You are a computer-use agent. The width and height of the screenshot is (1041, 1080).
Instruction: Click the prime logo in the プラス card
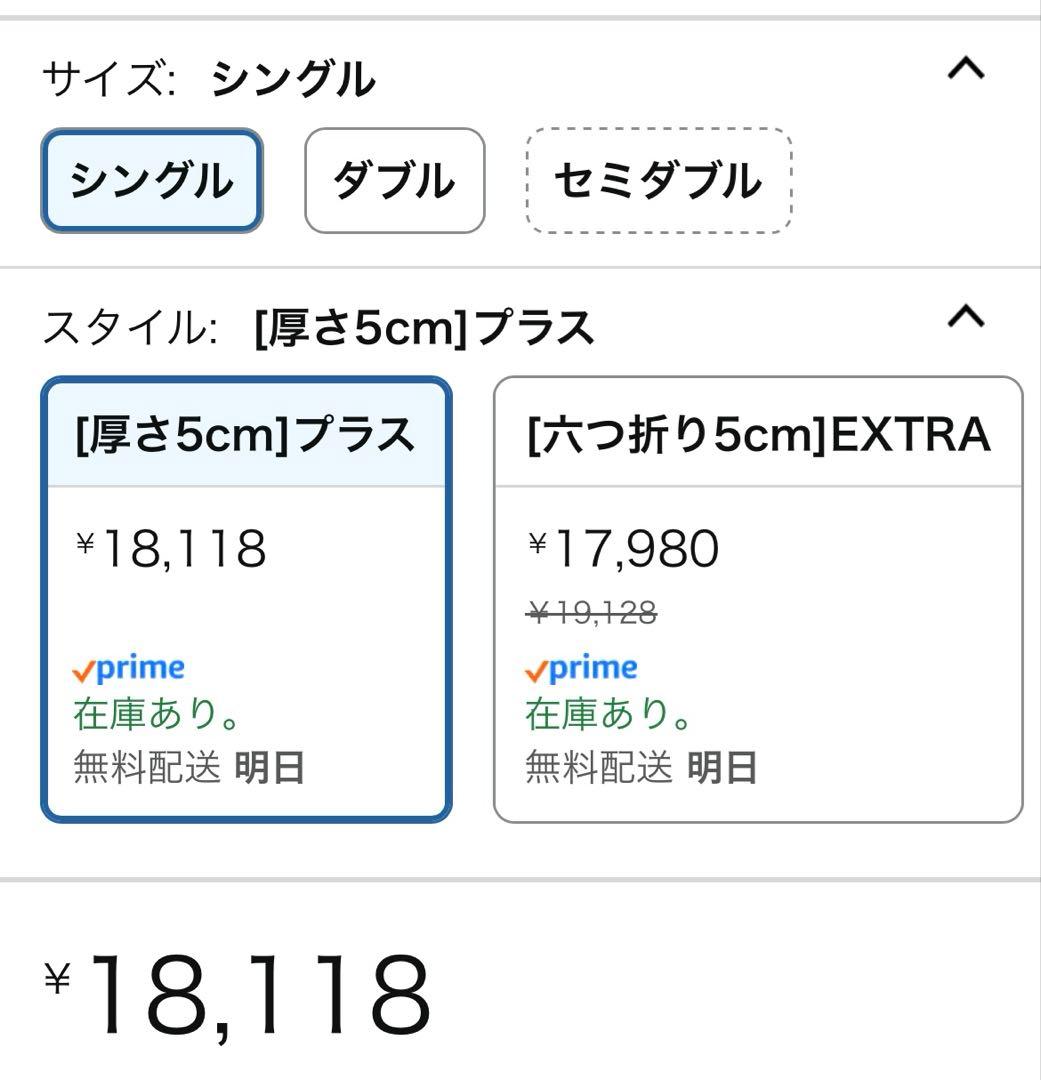click(x=129, y=669)
